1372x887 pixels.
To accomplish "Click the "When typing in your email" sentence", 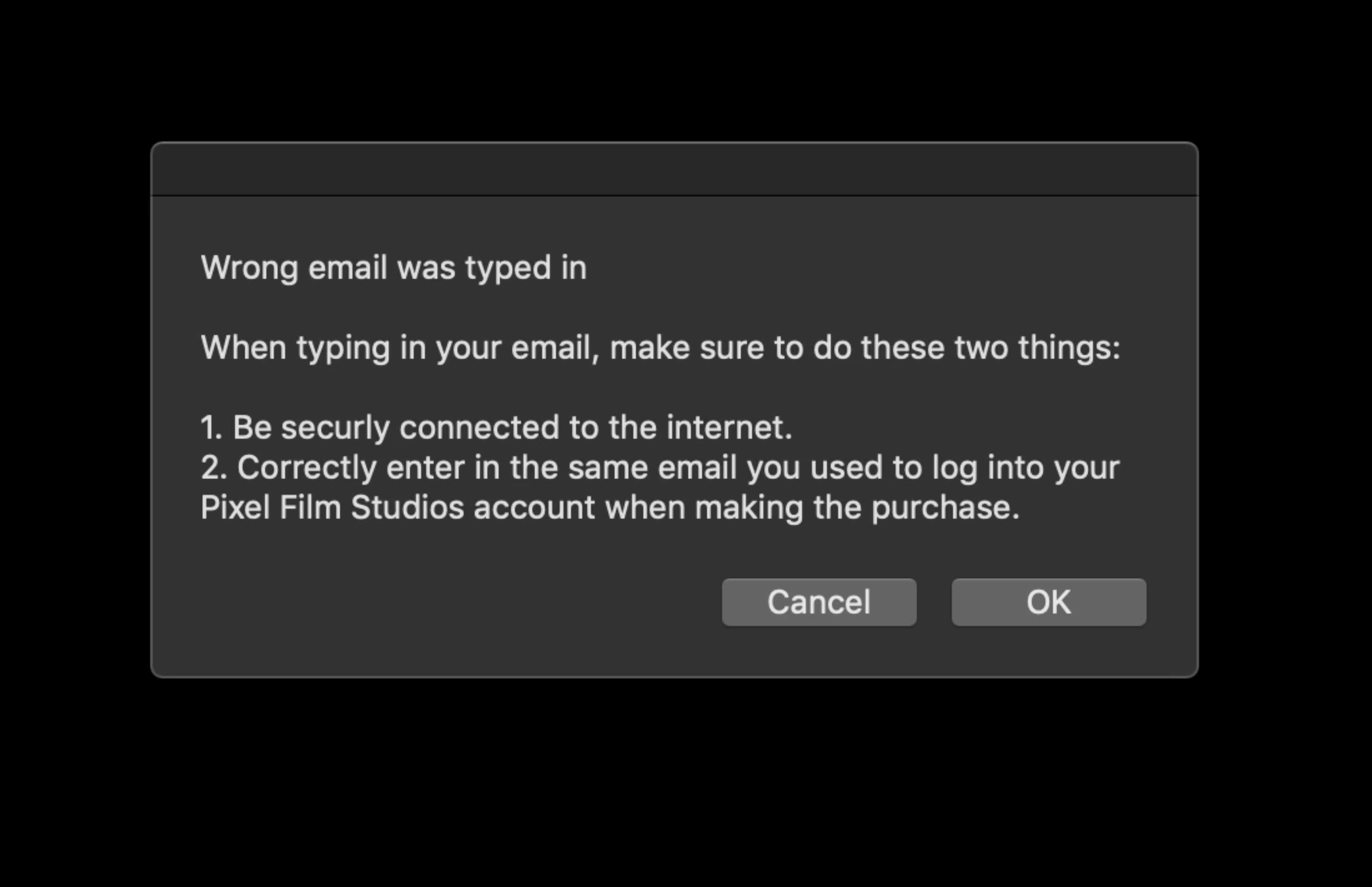I will pyautogui.click(x=660, y=348).
